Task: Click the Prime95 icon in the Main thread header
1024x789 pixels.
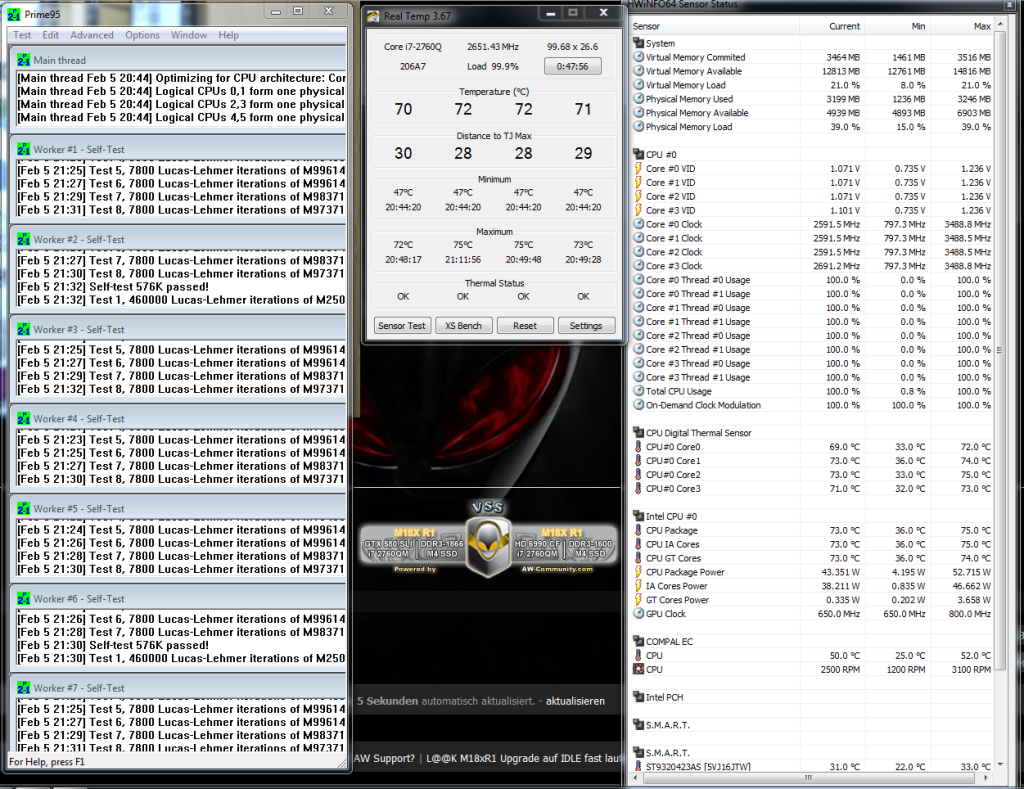Action: (x=22, y=58)
